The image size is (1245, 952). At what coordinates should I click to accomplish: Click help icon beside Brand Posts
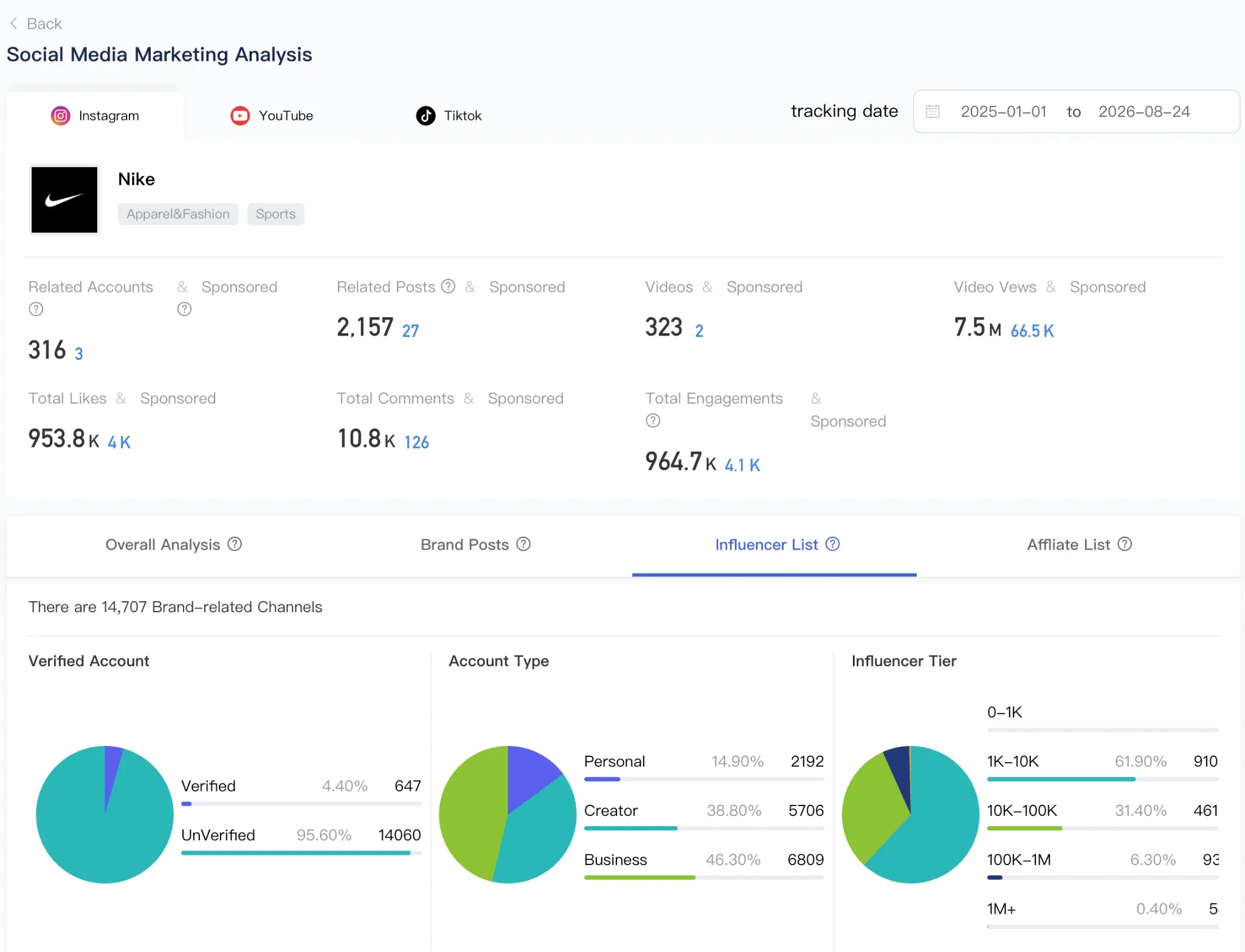523,544
